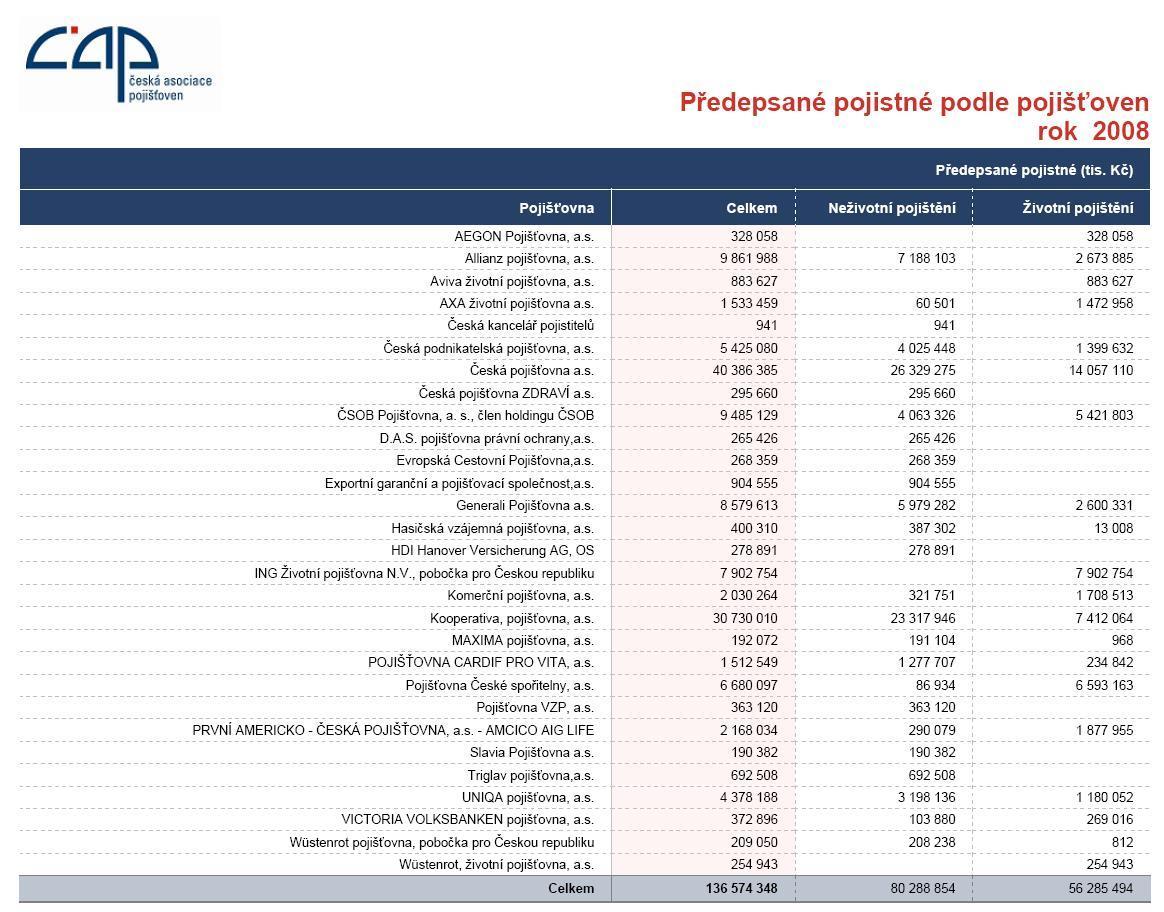Select 'MAXIMA pojišťovna, a.s.' row name
The image size is (1164, 912).
523,640
